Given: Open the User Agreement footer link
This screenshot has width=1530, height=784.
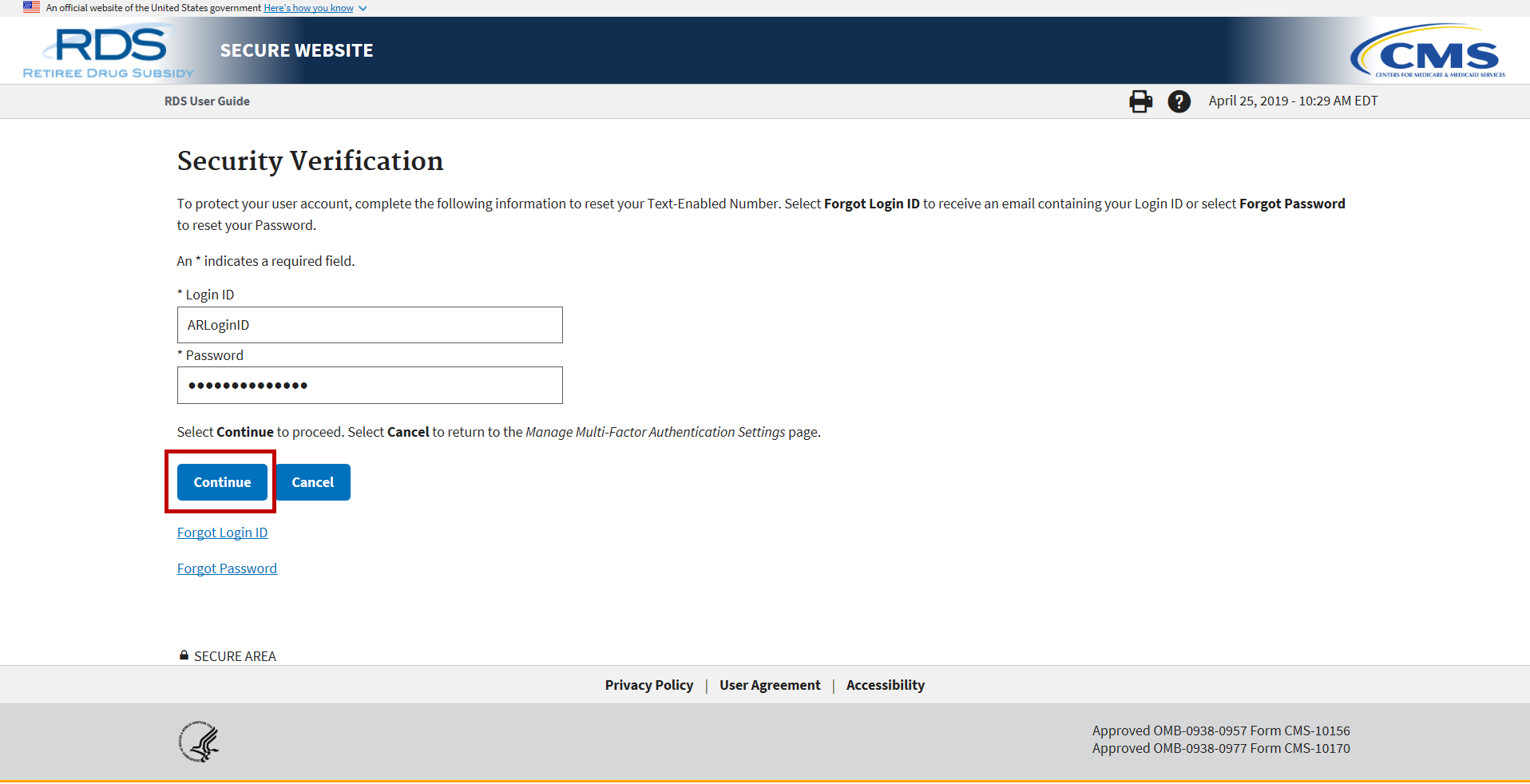Looking at the screenshot, I should (769, 685).
